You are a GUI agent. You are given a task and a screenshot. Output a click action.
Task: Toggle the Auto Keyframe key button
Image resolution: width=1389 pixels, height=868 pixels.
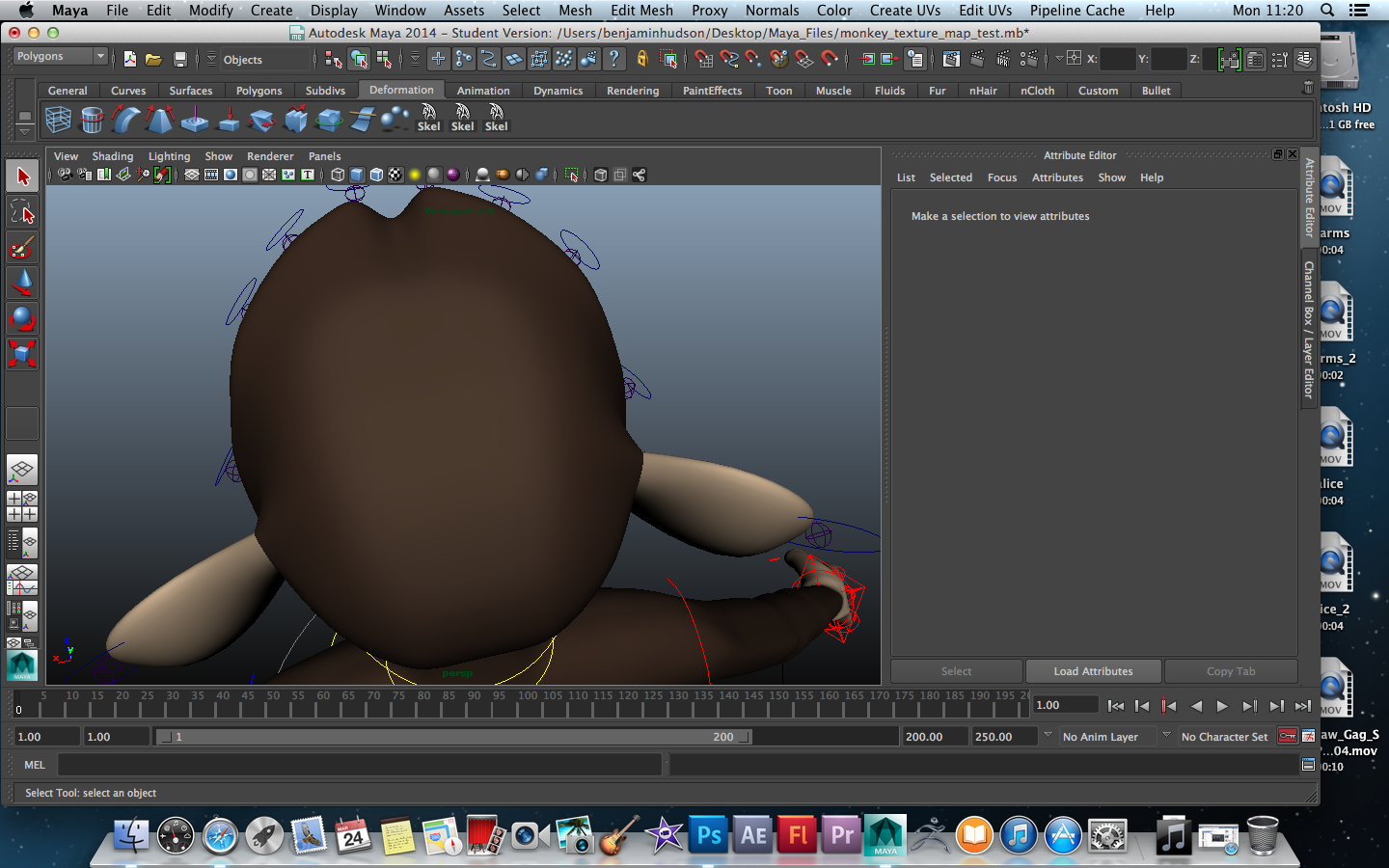[x=1288, y=737]
